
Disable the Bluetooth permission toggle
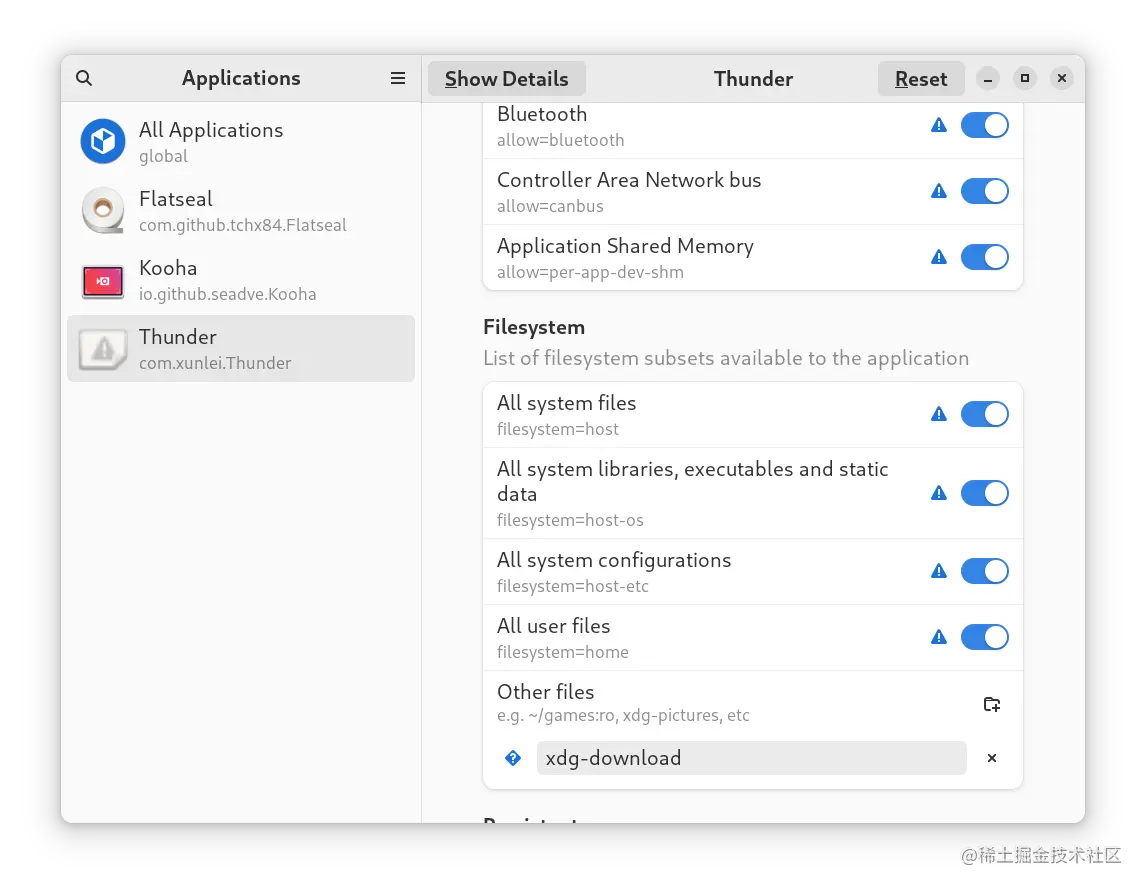(984, 125)
